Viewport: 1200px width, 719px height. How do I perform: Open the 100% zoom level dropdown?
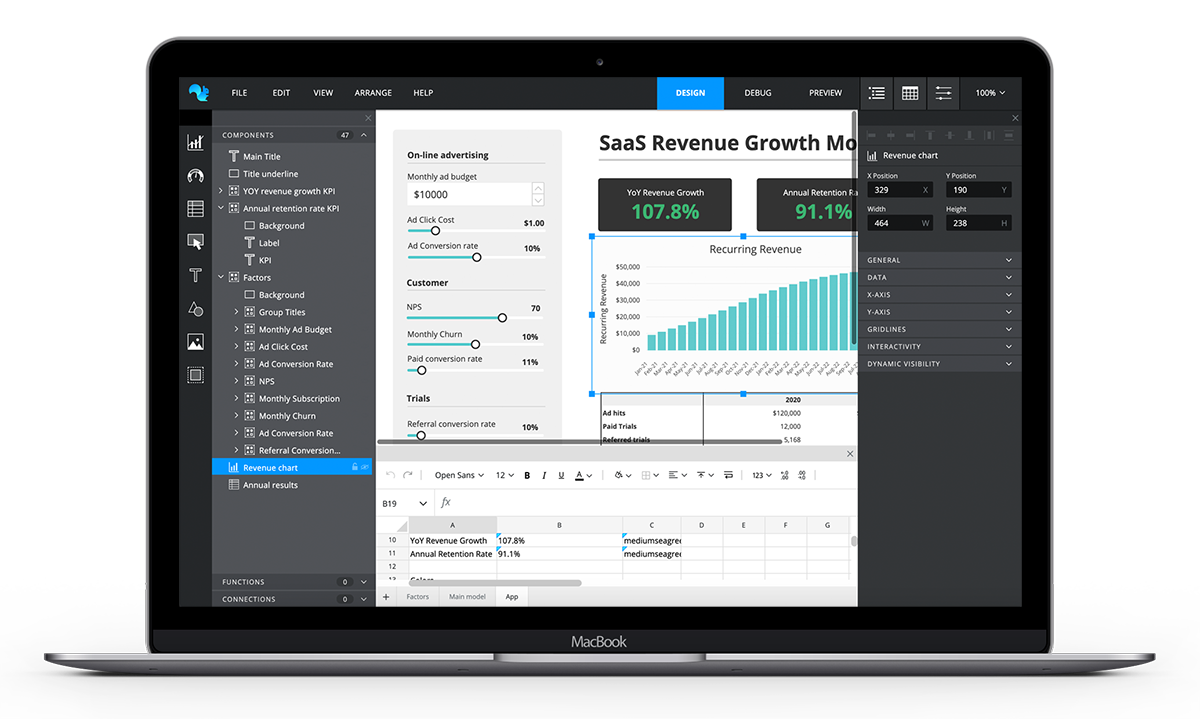pos(990,93)
